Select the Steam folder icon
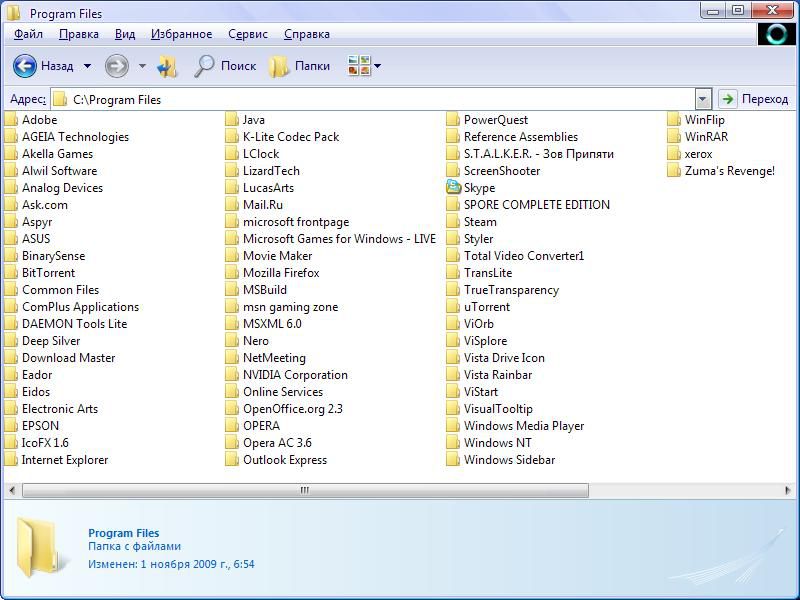 [453, 222]
